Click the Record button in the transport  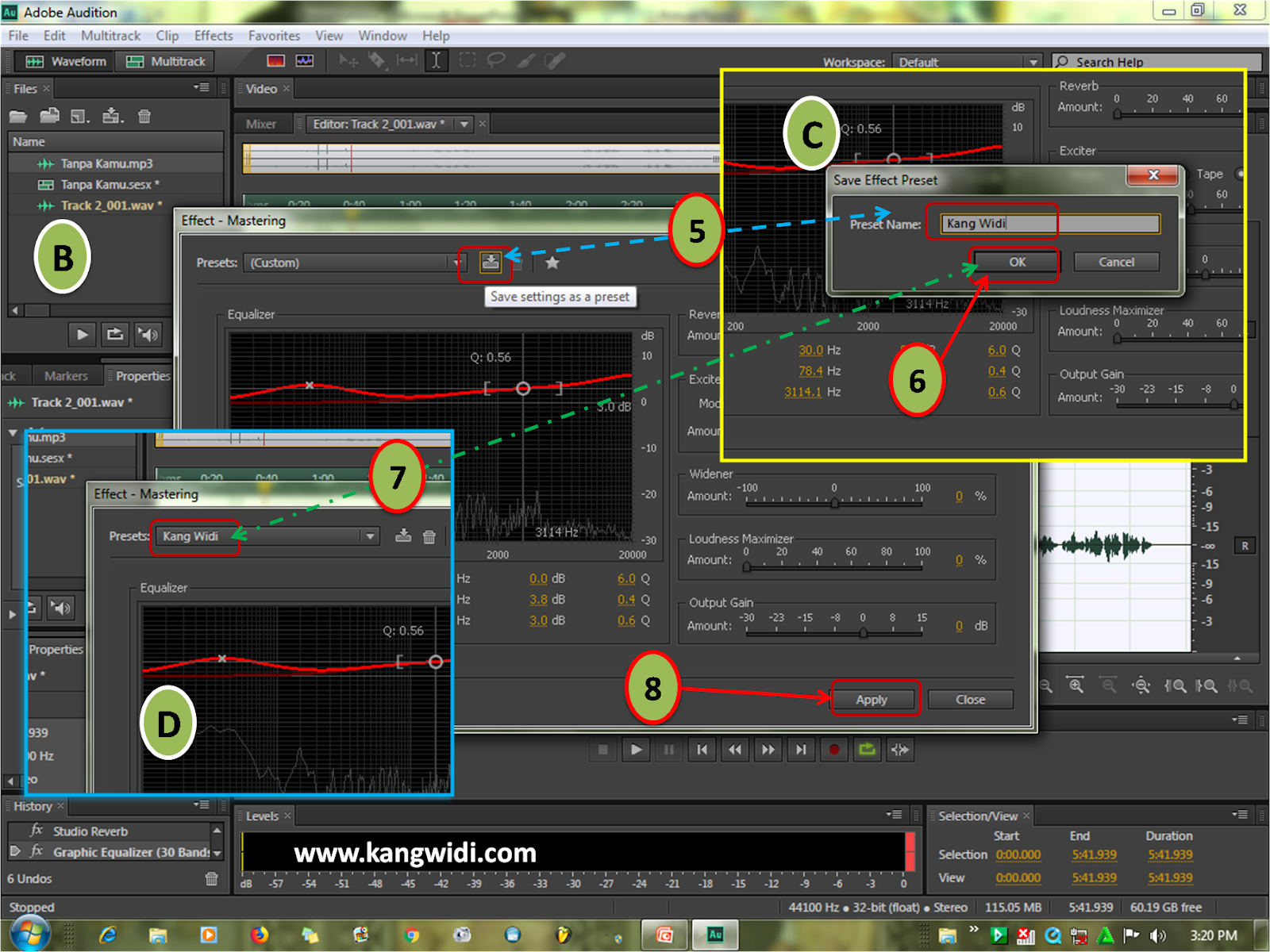[x=834, y=749]
